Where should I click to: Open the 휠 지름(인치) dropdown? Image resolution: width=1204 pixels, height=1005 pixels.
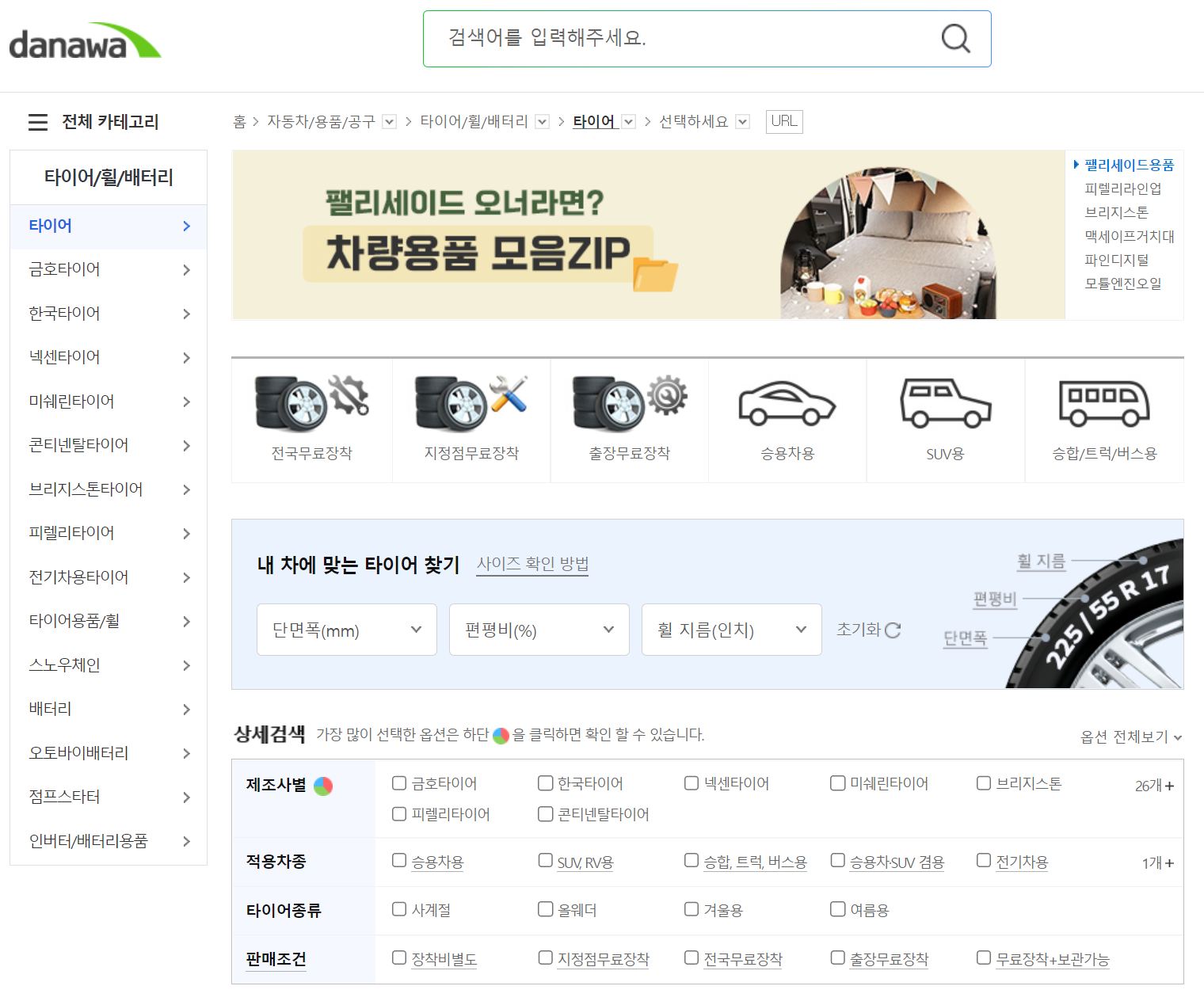click(x=732, y=630)
